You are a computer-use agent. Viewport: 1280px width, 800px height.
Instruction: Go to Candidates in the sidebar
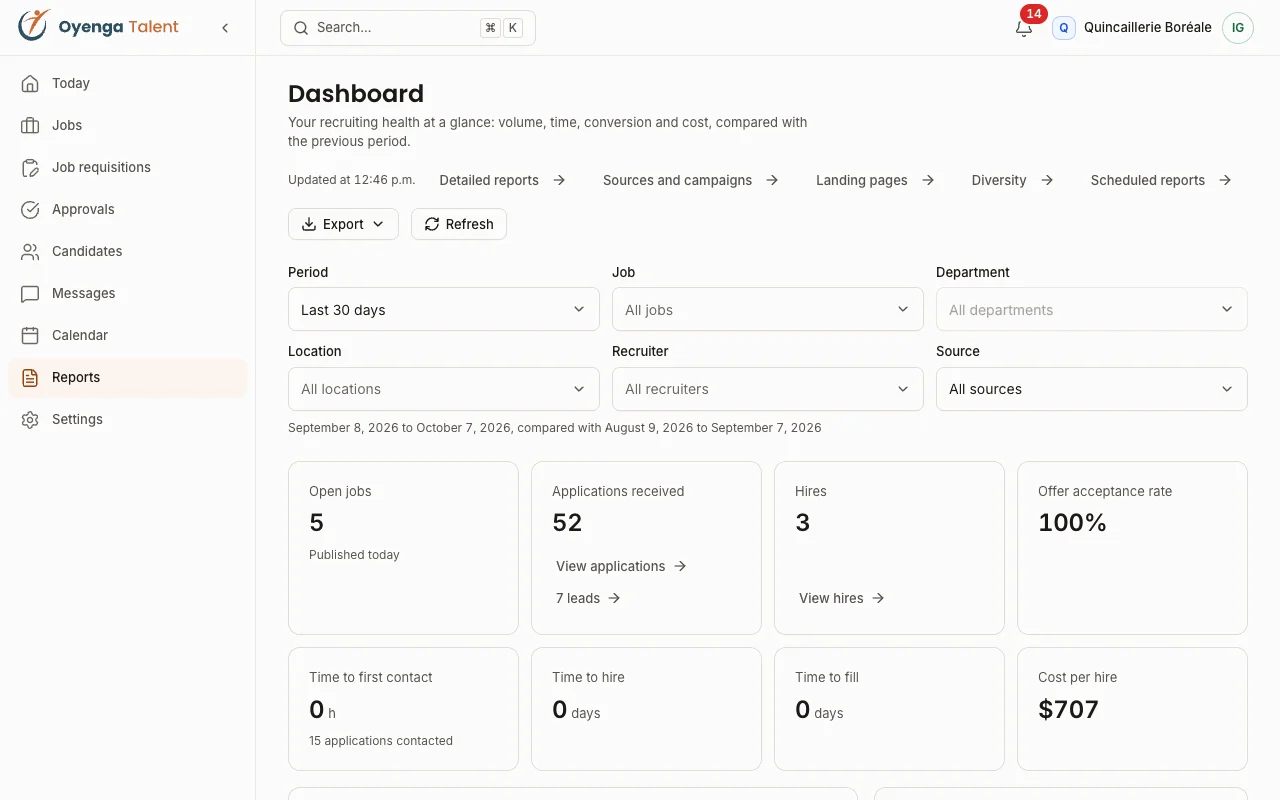click(x=127, y=251)
